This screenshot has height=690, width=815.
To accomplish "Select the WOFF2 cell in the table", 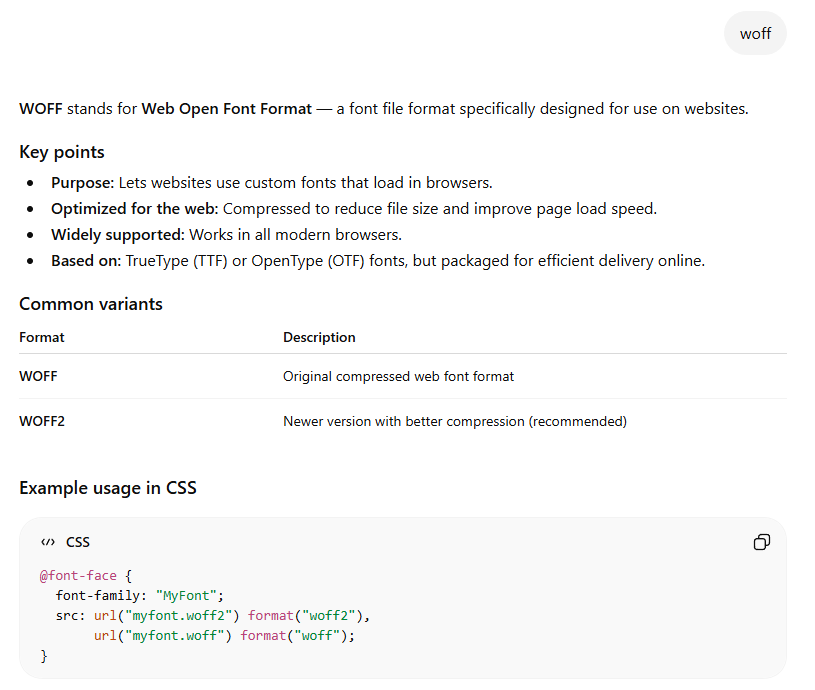I will click(x=42, y=421).
